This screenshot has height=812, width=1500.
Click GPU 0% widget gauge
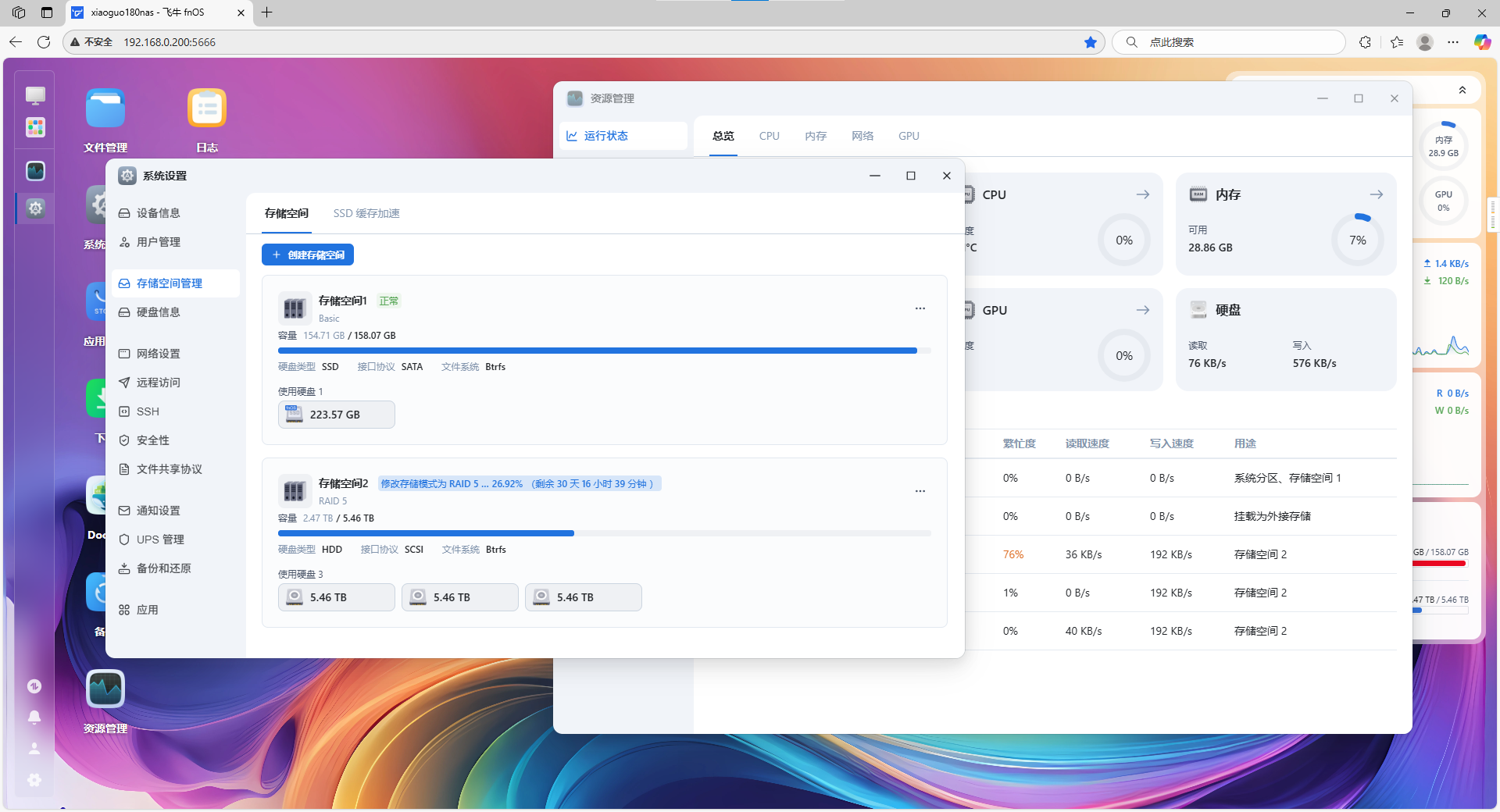[x=1443, y=201]
